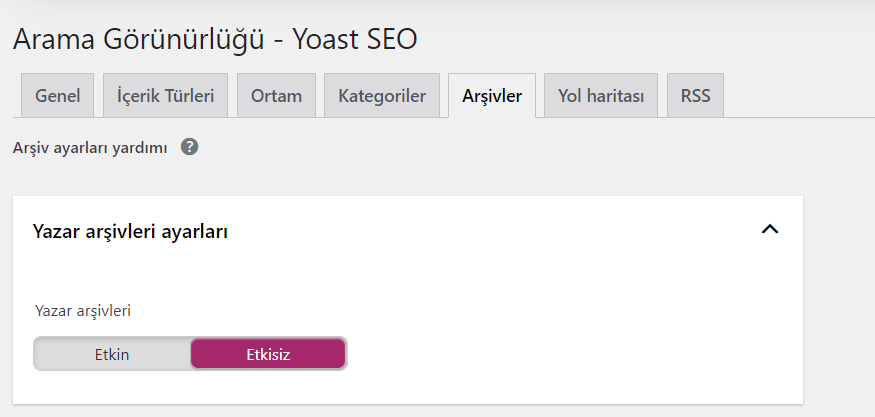
Task: Click the Yazar arşivleri ayarları section heading
Action: click(x=130, y=231)
